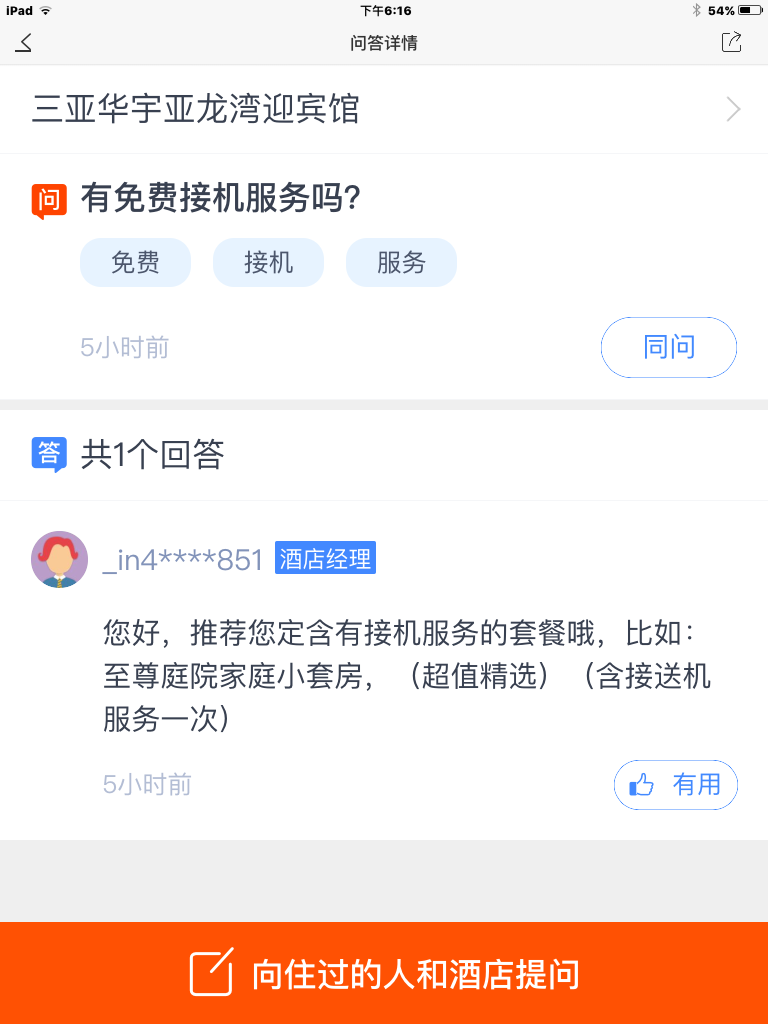Tap the orange question badge icon
768x1024 pixels.
[x=48, y=201]
